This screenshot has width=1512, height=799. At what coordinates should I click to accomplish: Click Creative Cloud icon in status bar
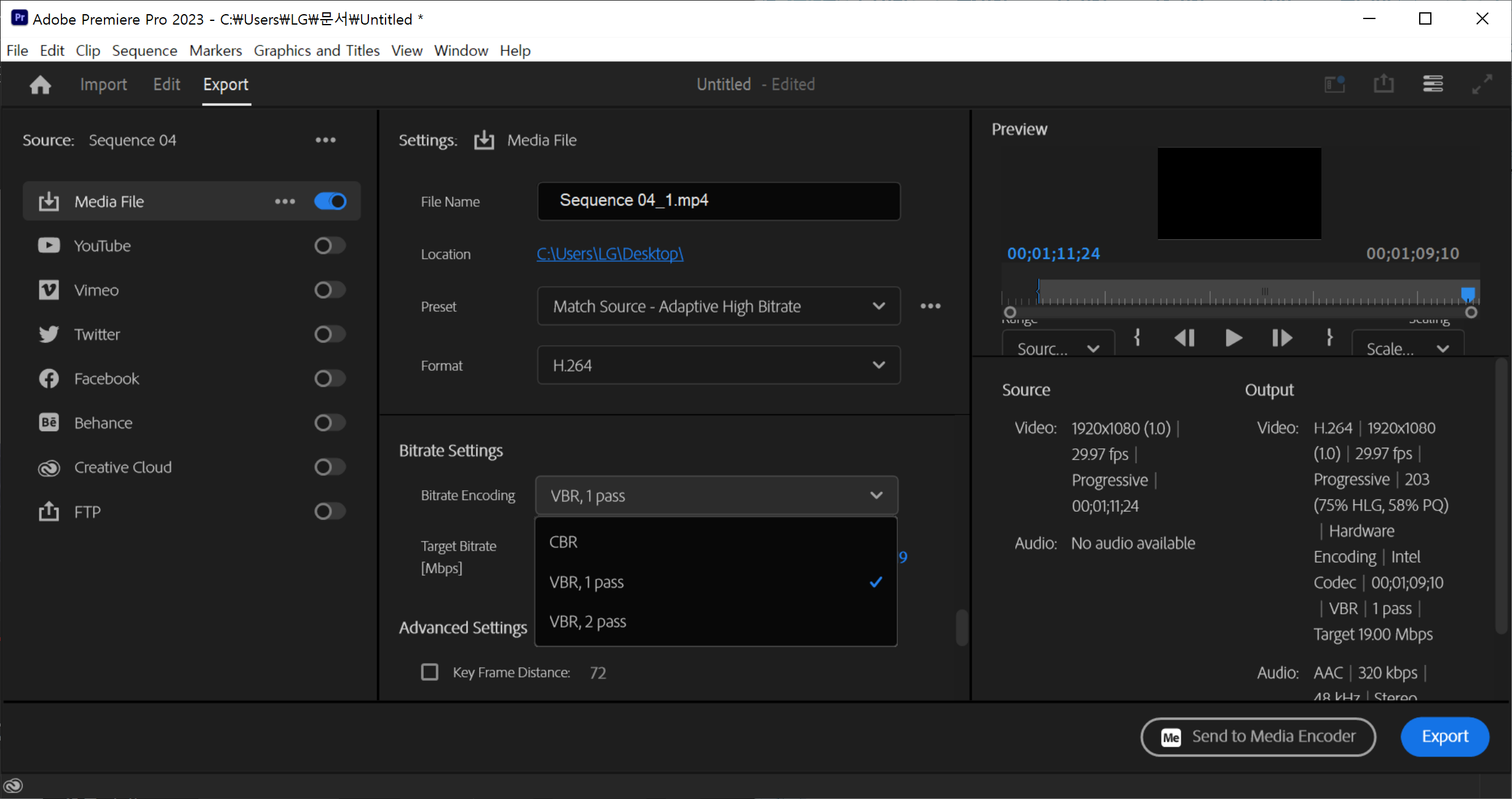14,785
